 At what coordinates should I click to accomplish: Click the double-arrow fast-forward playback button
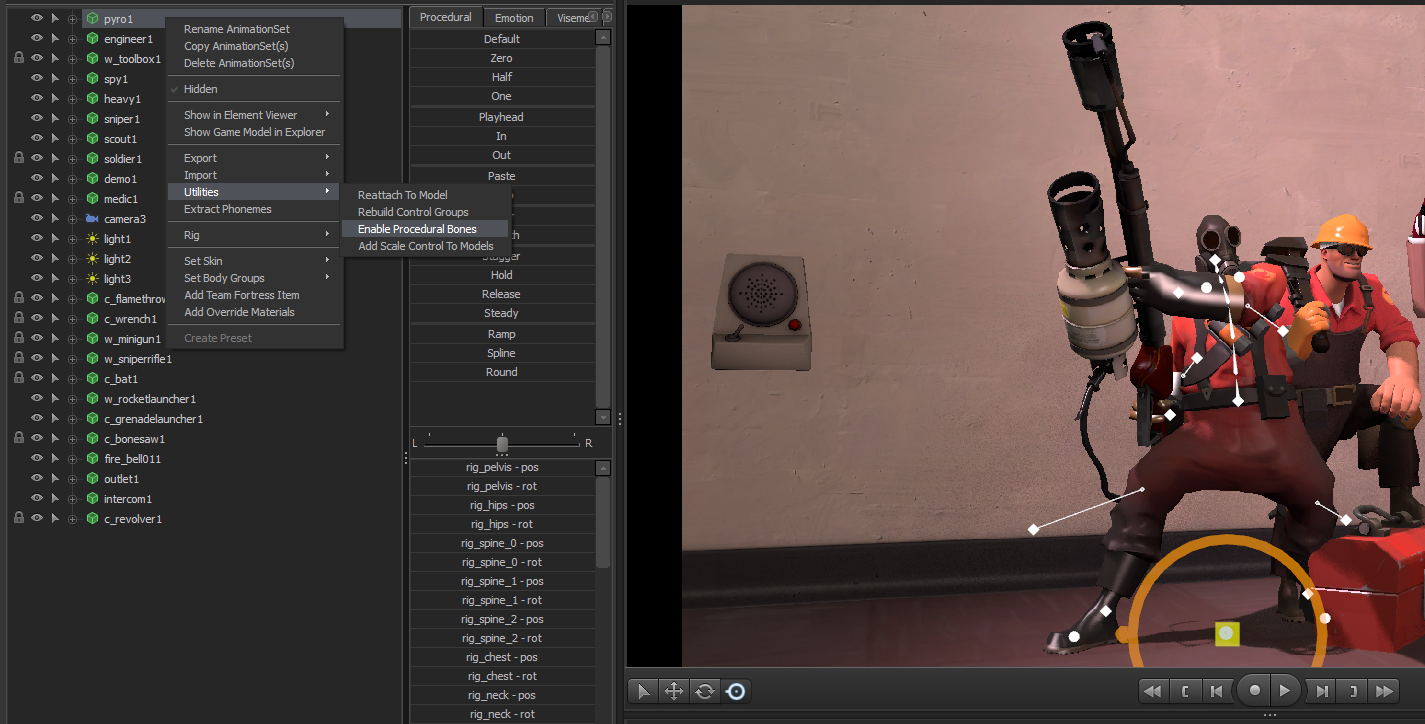(1384, 691)
